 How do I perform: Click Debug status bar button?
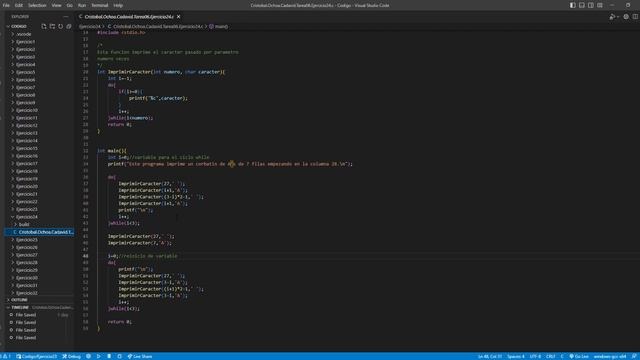pos(71,356)
